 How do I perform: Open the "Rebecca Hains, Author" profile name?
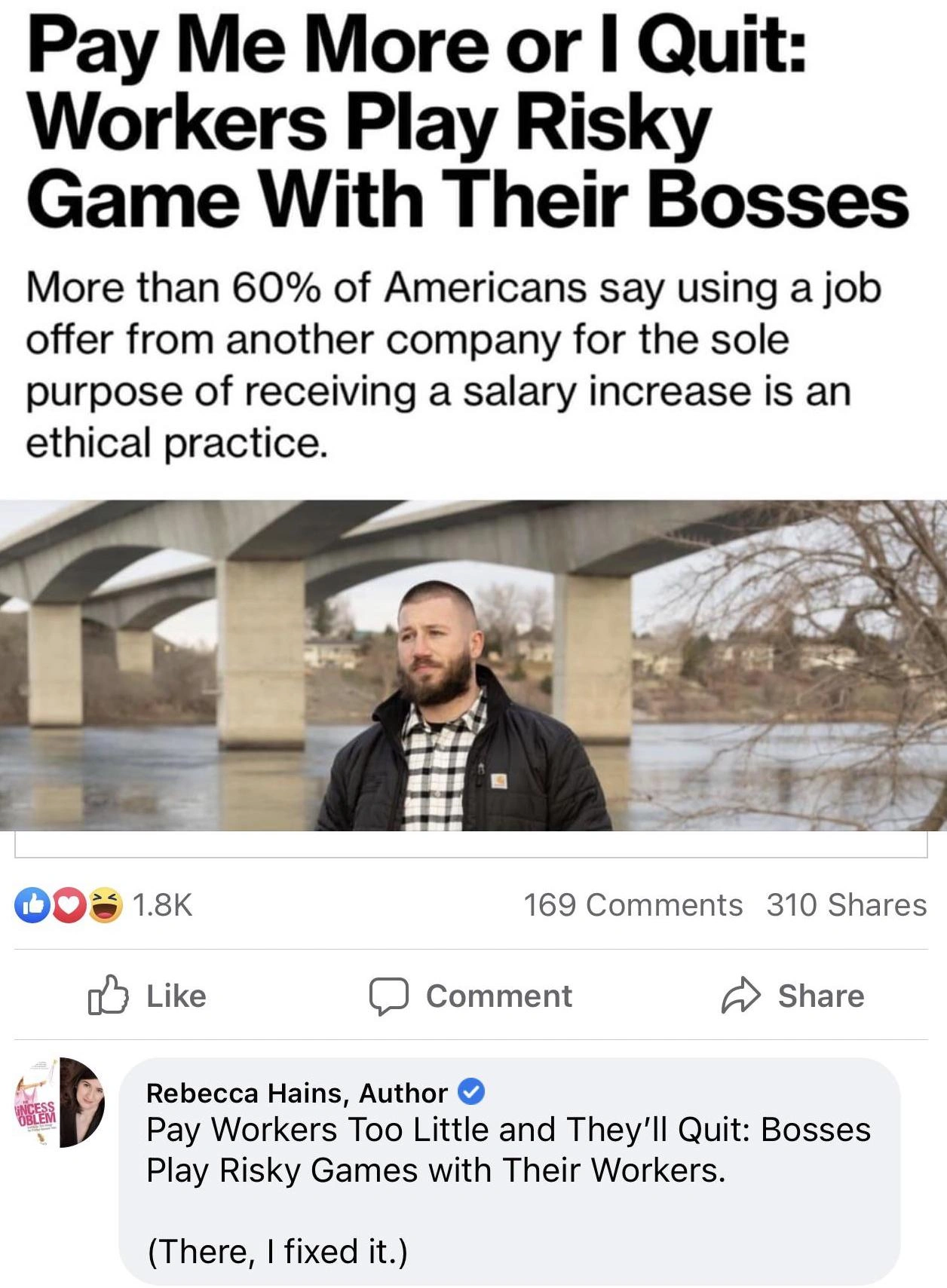click(x=296, y=1092)
